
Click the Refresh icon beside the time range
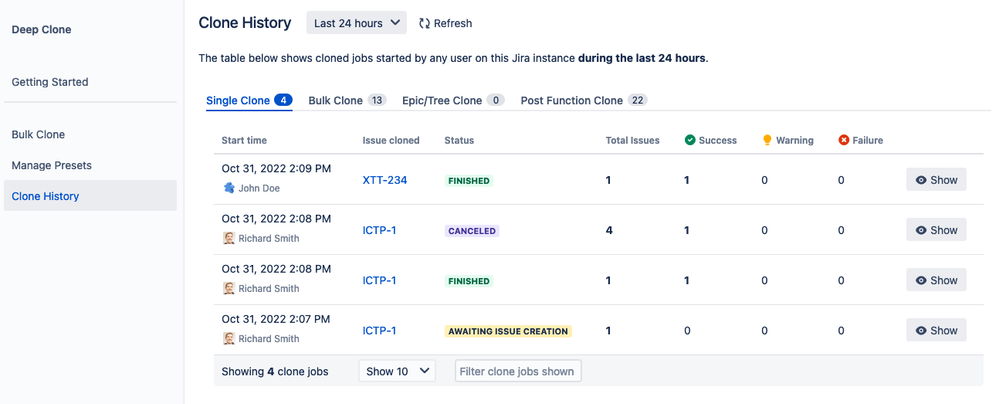[x=424, y=23]
